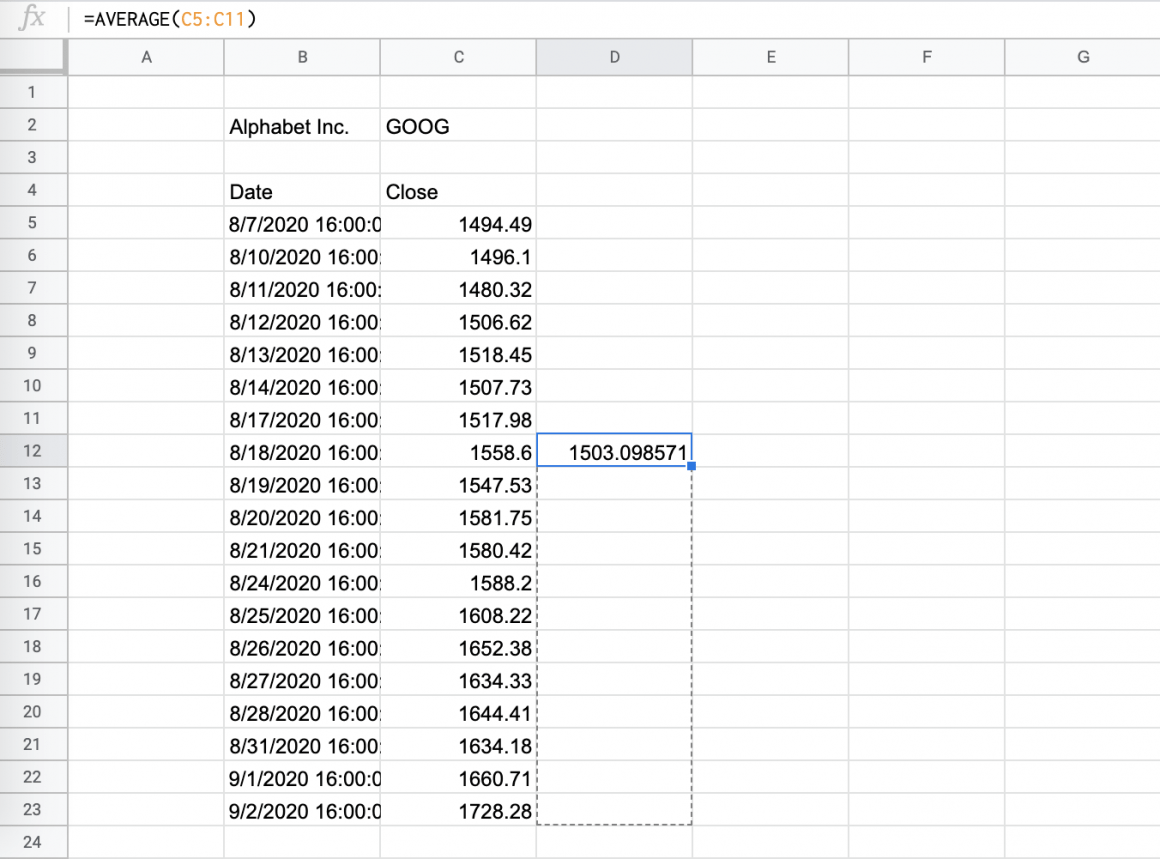
Task: Click the Date header cell
Action: pyautogui.click(x=301, y=191)
